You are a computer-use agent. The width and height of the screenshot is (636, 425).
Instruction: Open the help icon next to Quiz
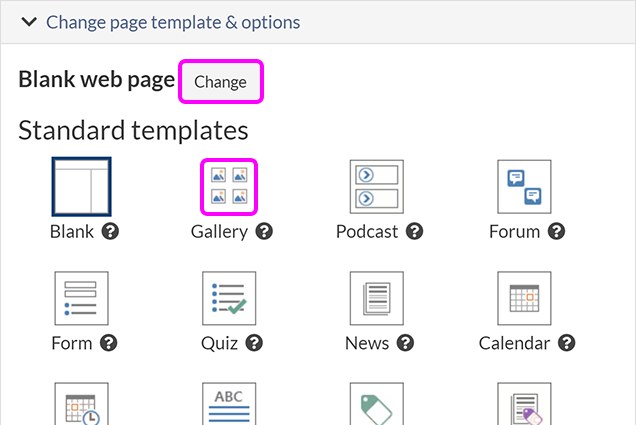click(254, 344)
